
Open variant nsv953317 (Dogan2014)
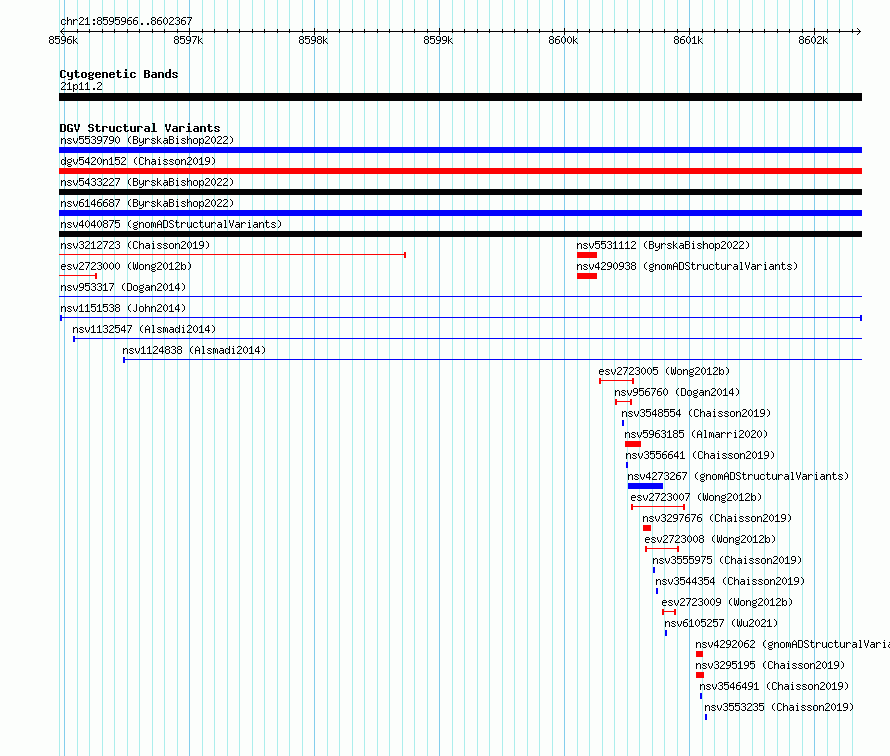click(123, 287)
